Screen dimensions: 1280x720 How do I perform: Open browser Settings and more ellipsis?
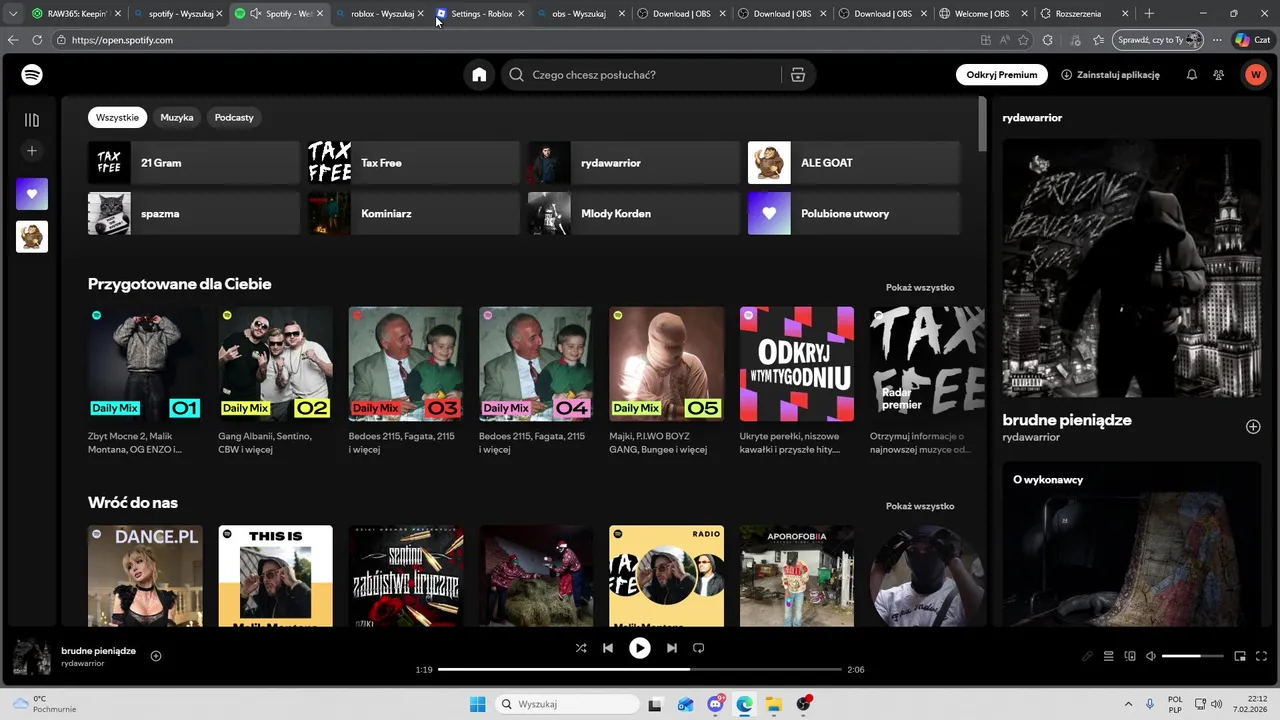click(1217, 40)
